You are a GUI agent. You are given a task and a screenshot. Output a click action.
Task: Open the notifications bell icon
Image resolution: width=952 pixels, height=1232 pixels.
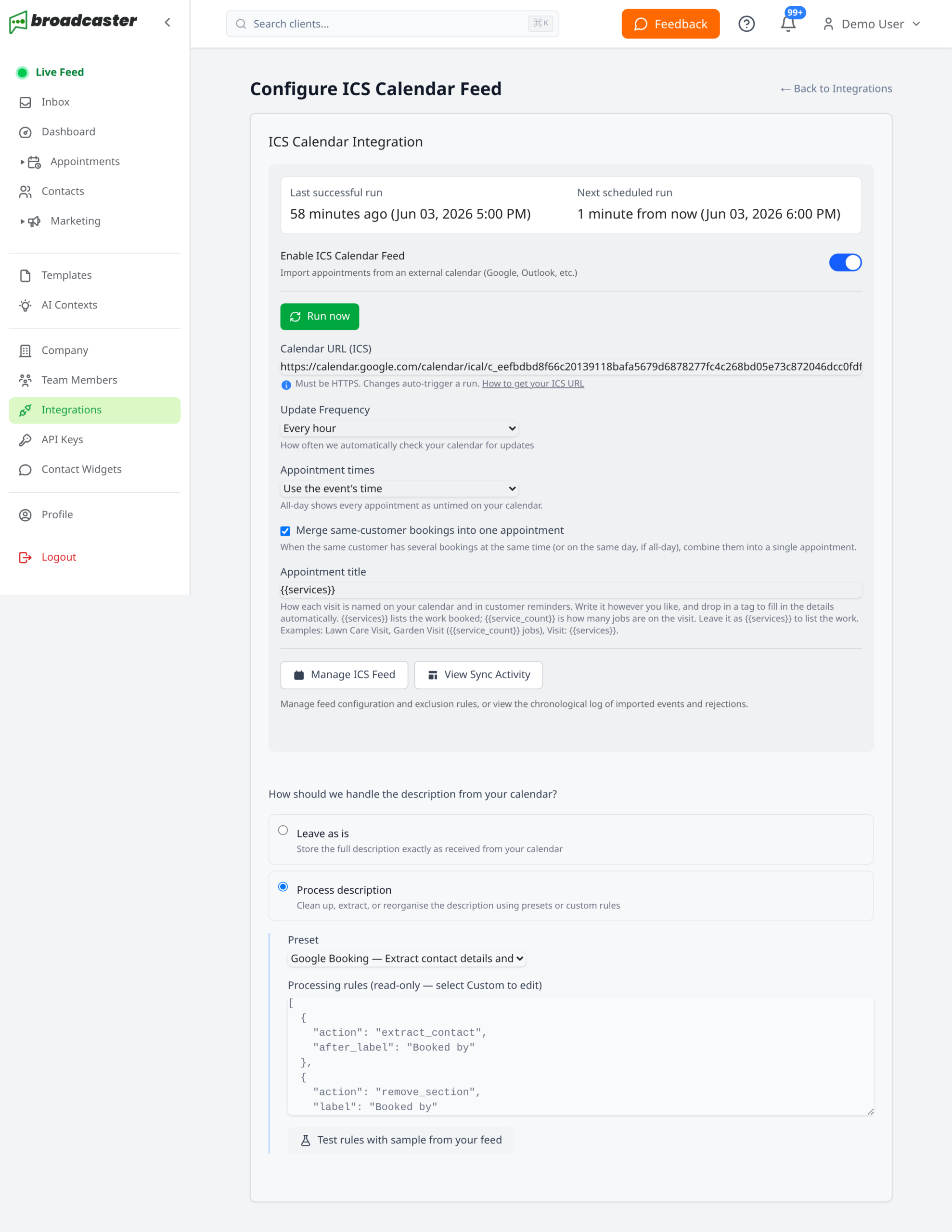click(x=788, y=24)
